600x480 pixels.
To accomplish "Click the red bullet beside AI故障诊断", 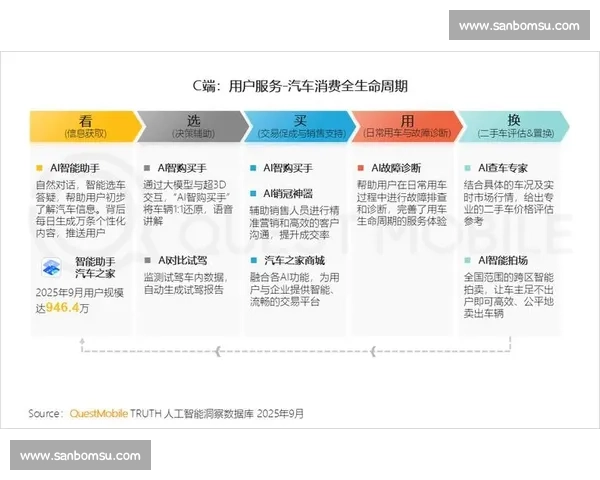I will 360,168.
